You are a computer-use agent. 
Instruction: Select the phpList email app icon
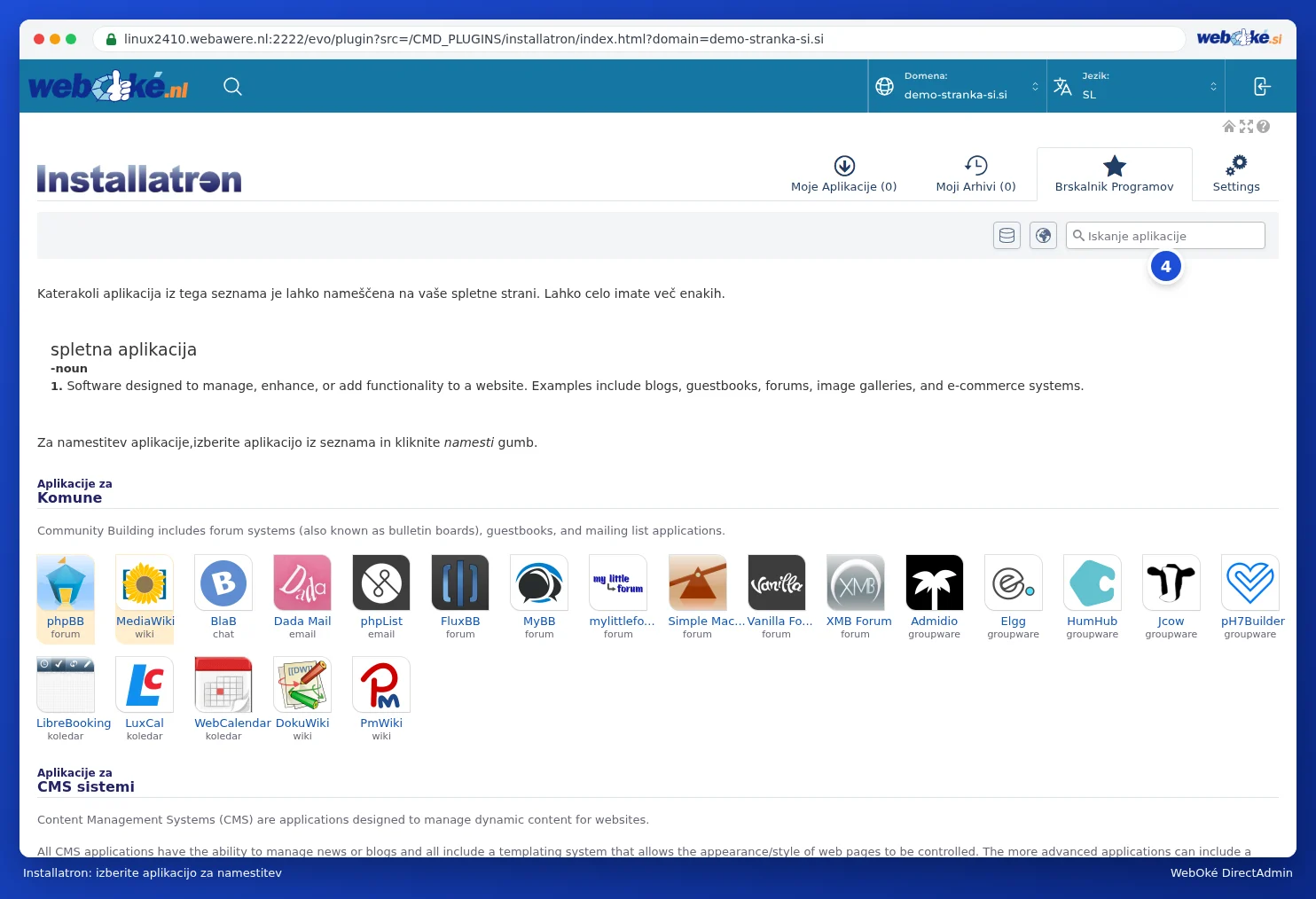[x=381, y=583]
